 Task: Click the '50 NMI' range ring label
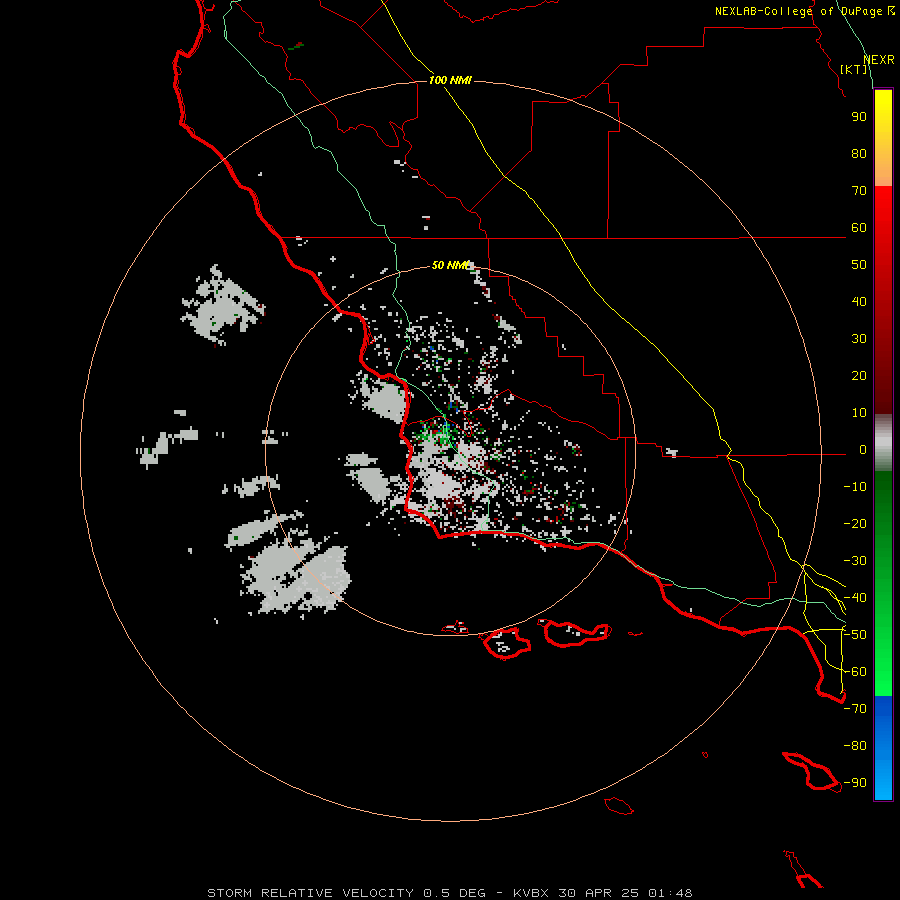pyautogui.click(x=451, y=265)
